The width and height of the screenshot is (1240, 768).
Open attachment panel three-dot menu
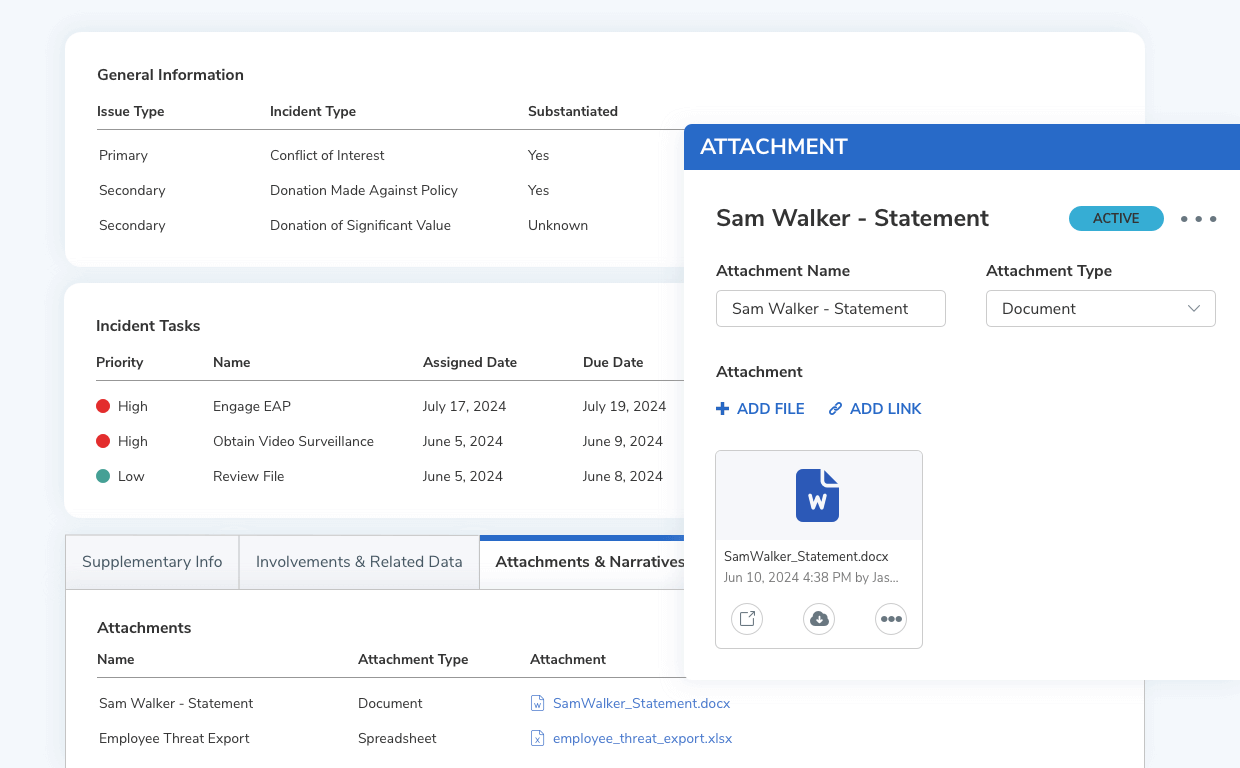click(1198, 219)
